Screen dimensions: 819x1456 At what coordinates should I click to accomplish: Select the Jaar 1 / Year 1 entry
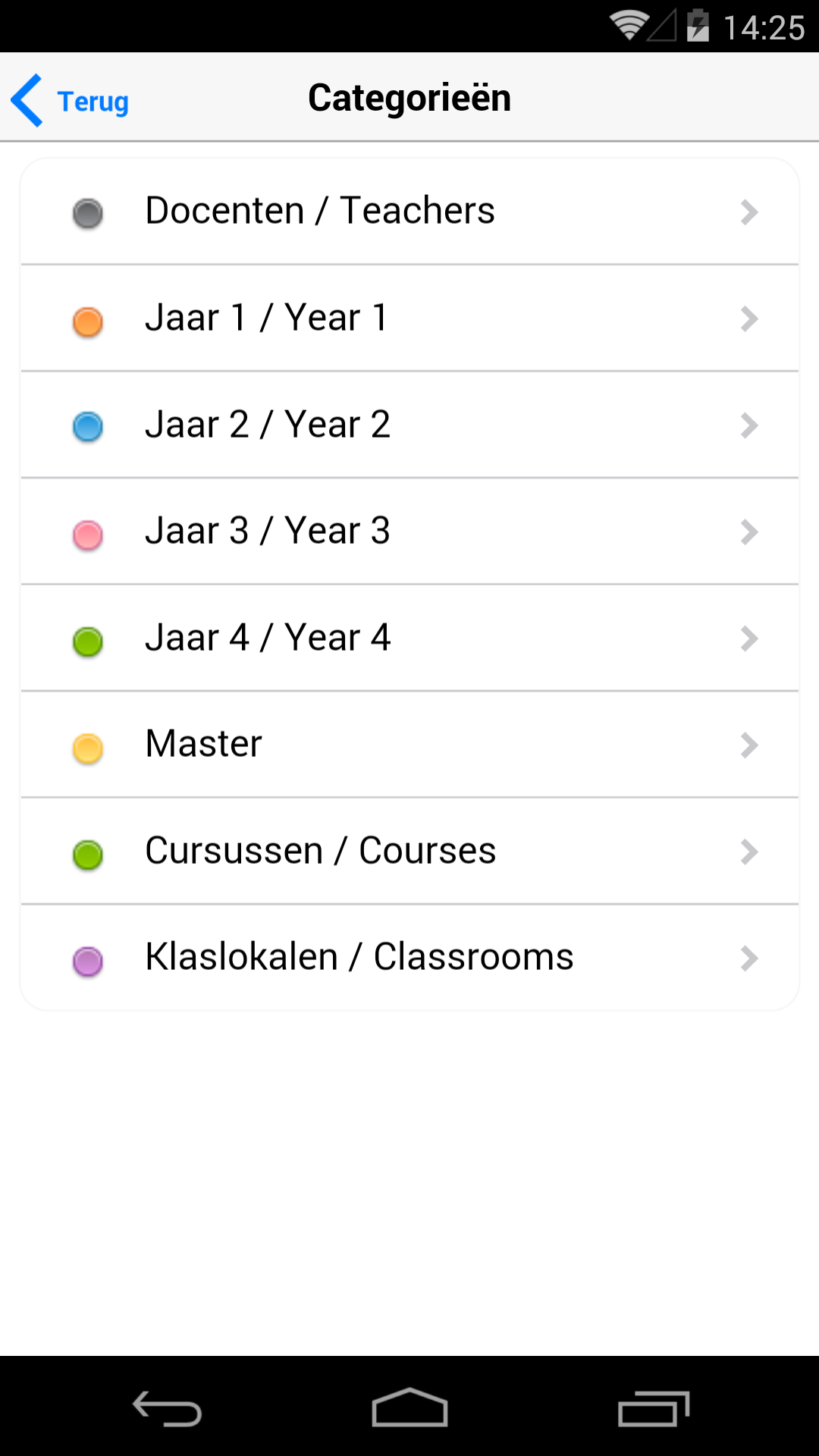click(x=409, y=318)
